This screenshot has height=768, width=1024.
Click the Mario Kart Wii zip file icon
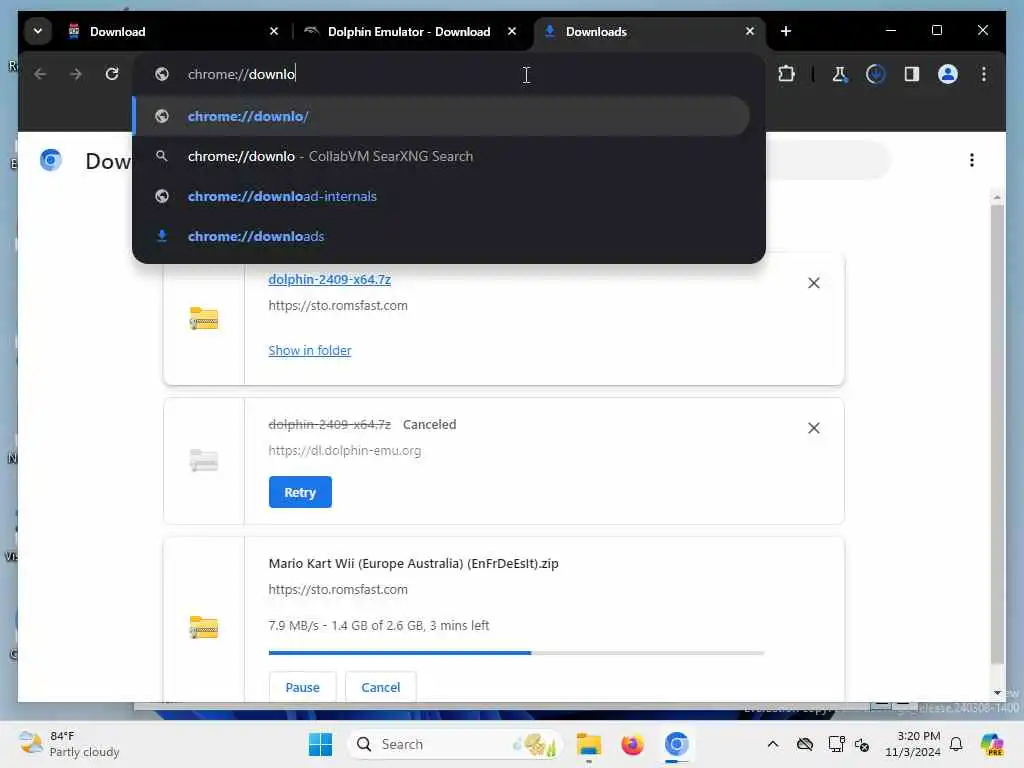(204, 627)
